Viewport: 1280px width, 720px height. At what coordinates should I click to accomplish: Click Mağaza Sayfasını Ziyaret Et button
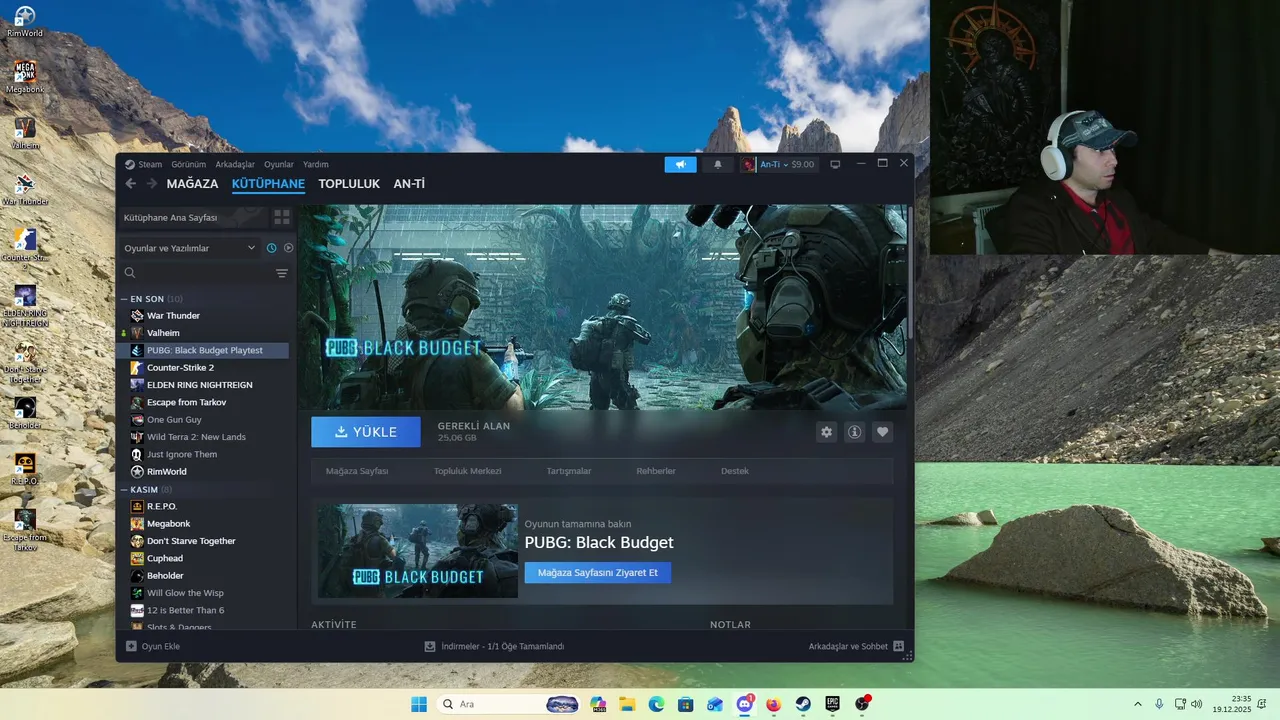tap(598, 572)
